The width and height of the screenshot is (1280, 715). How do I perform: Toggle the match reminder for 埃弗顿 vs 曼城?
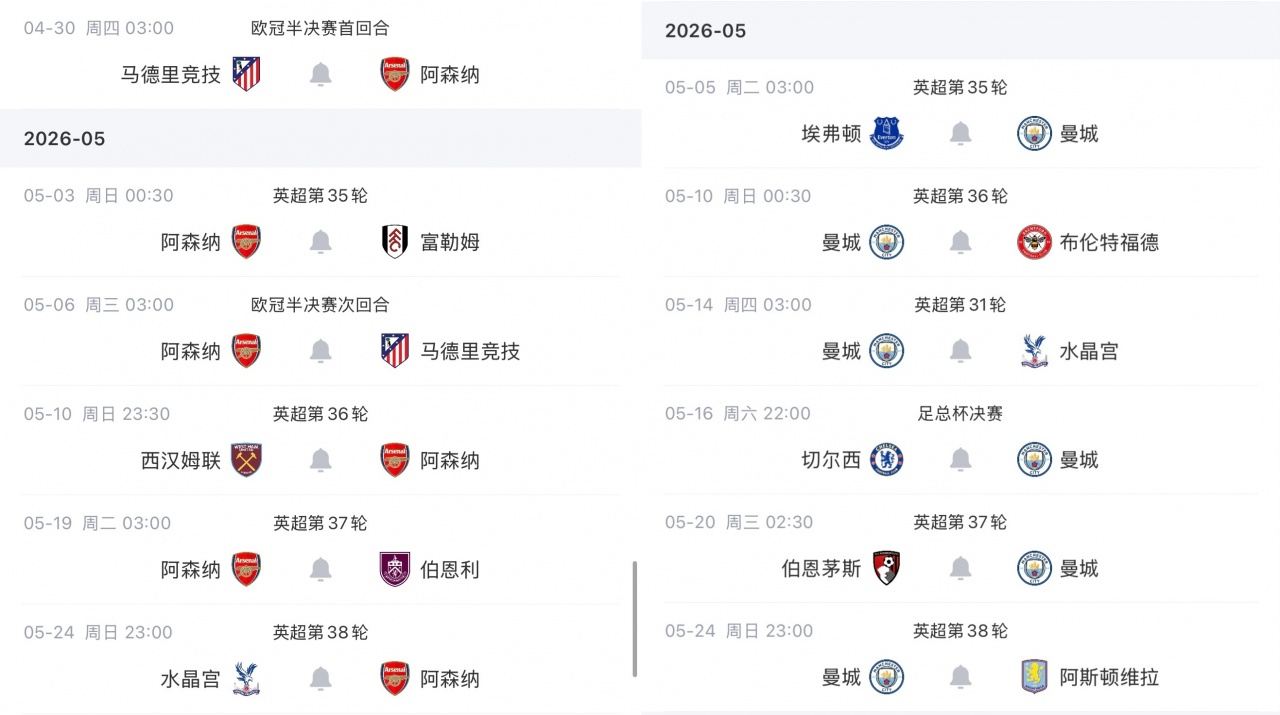(959, 133)
